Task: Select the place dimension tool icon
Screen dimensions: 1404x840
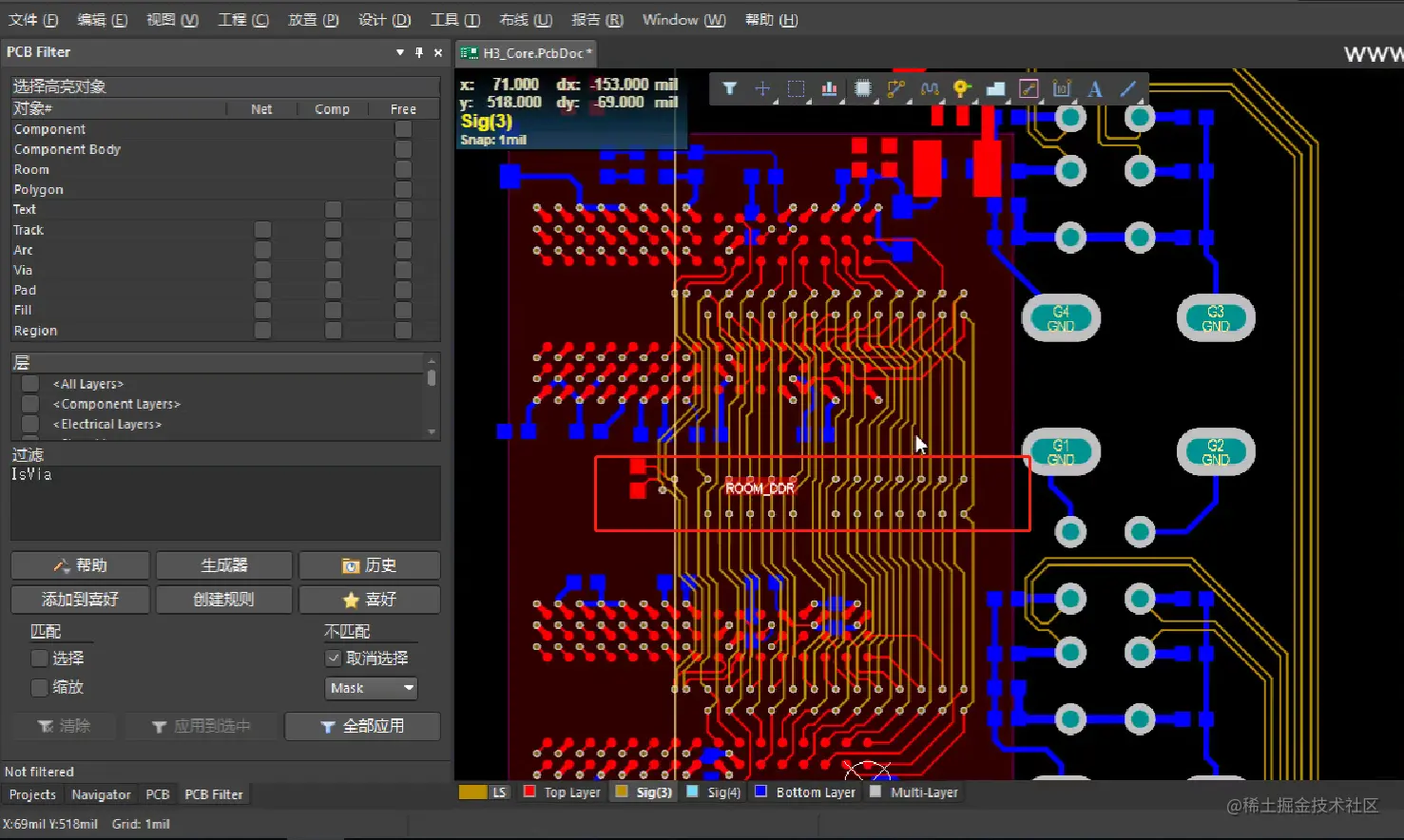Action: pos(1062,88)
